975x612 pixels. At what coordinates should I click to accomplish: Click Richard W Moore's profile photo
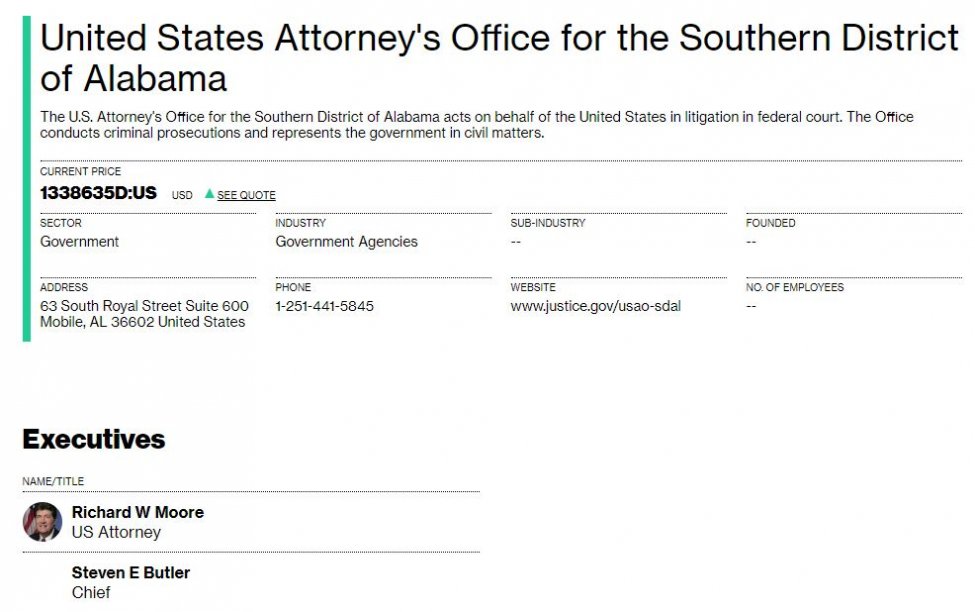[42, 522]
